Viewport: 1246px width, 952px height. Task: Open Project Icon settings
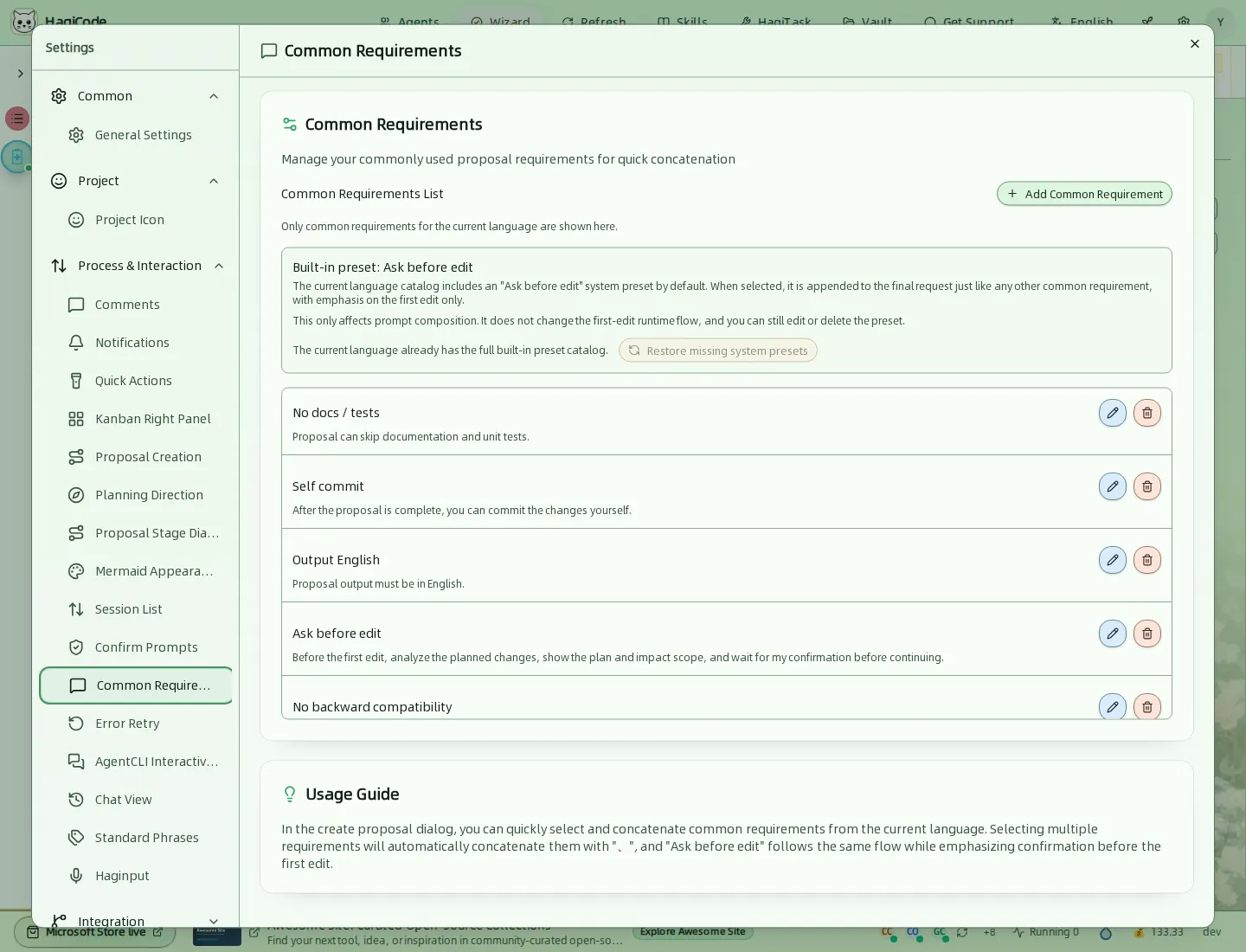click(x=136, y=220)
